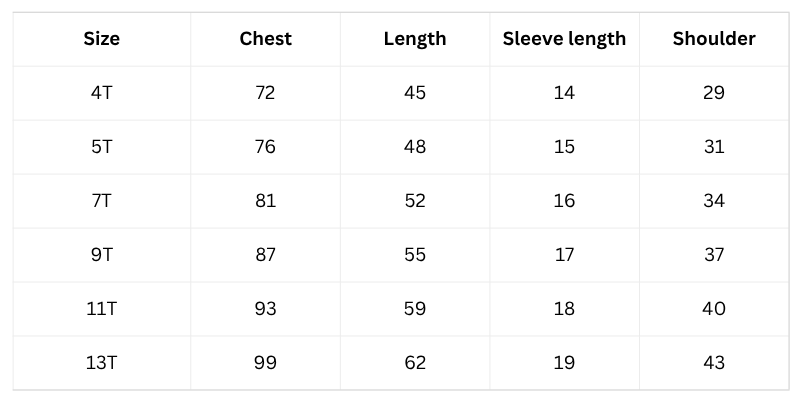Select chest value 72
The width and height of the screenshot is (800, 400).
tap(265, 93)
